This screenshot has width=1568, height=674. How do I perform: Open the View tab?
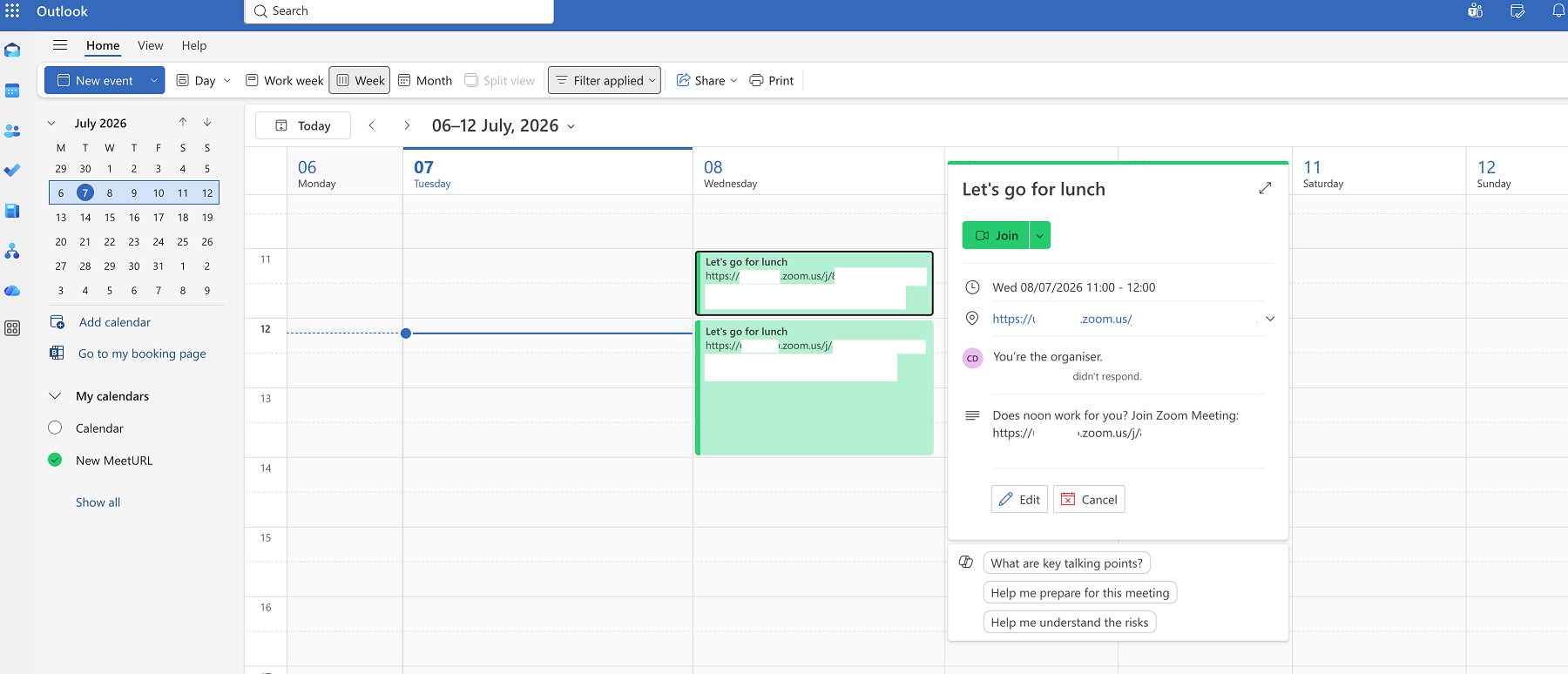click(151, 45)
